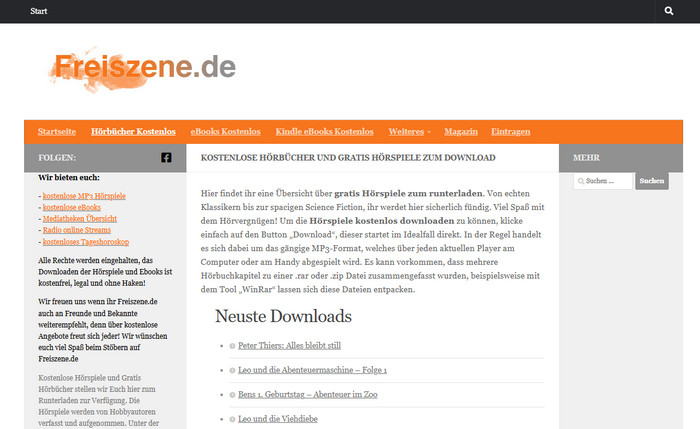Image resolution: width=700 pixels, height=429 pixels.
Task: Click the Kostenlose Hörbücher und Gratis Hörspiele page title
Action: [x=348, y=158]
